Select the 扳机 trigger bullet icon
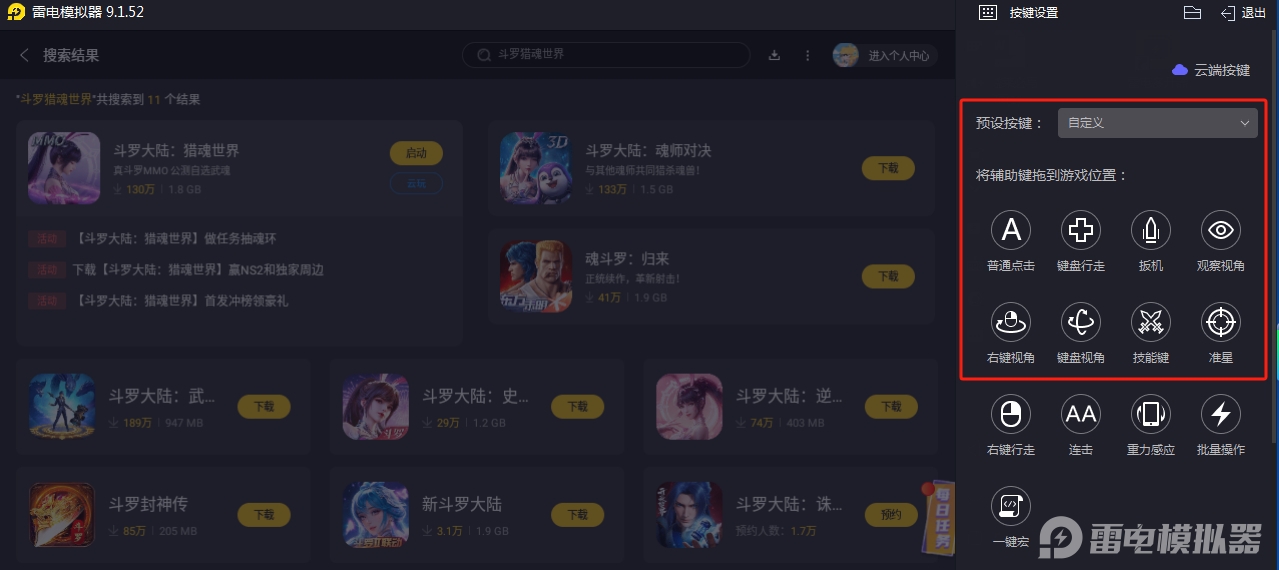Screen dimensions: 1279x570 point(1151,230)
